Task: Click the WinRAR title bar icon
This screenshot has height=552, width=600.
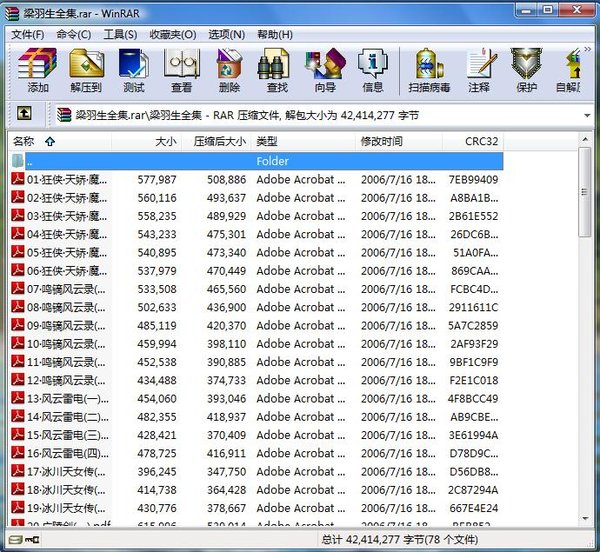Action: tap(11, 13)
